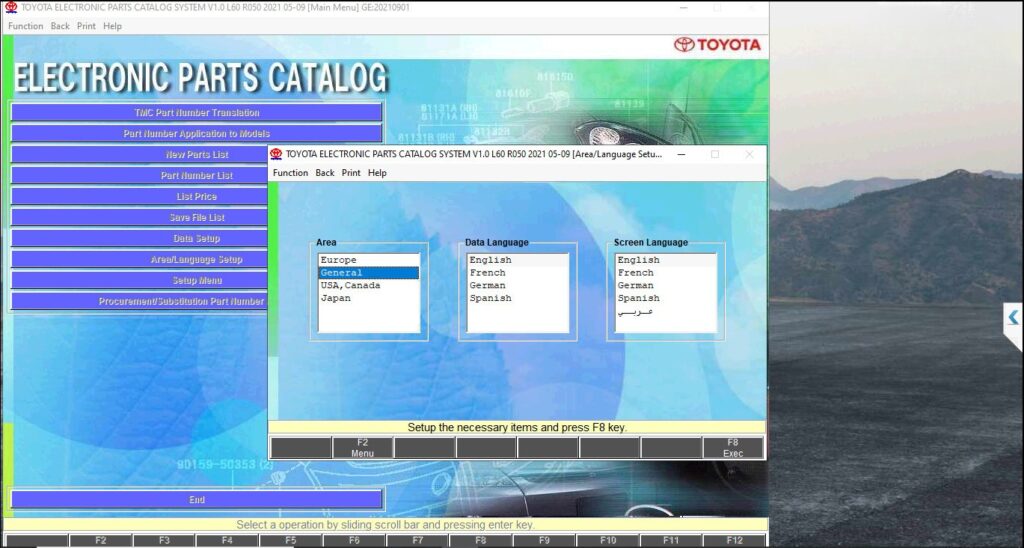Click Toyota app icon in Main Menu title bar
The height and width of the screenshot is (548, 1024).
point(11,7)
